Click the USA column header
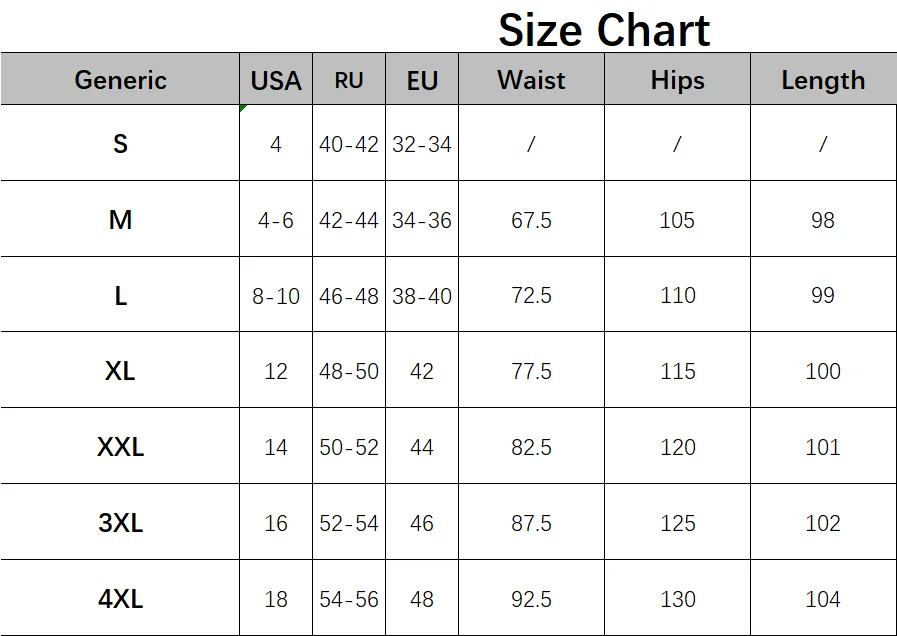Viewport: 897px width, 636px height. (x=276, y=80)
